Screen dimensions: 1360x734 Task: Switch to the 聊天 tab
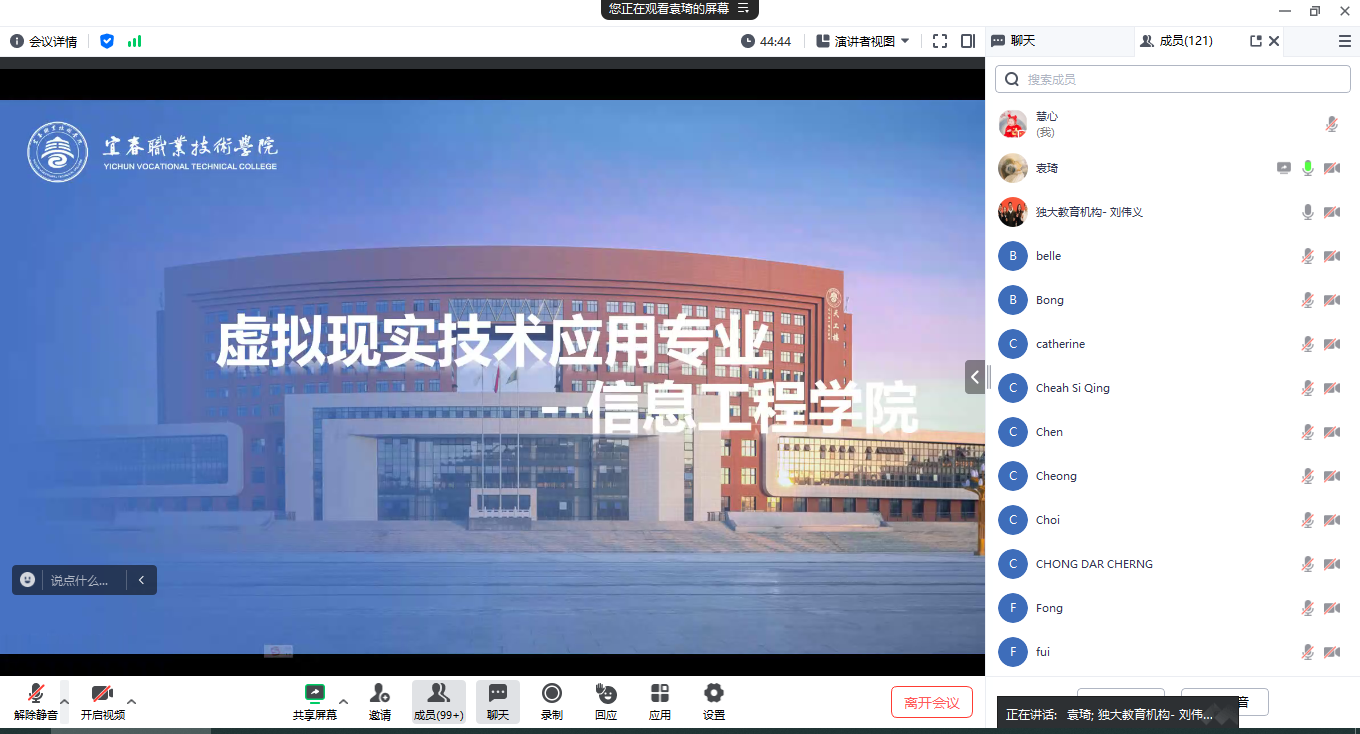pos(1014,41)
